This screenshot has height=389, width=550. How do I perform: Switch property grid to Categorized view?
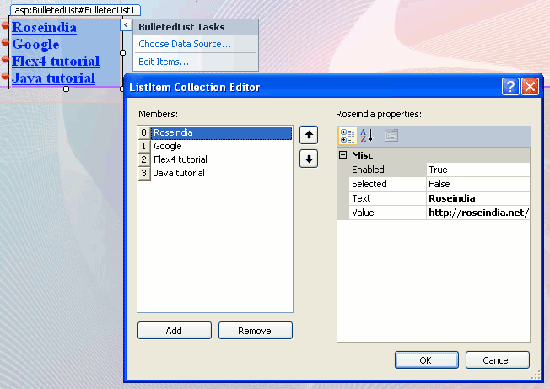(348, 136)
